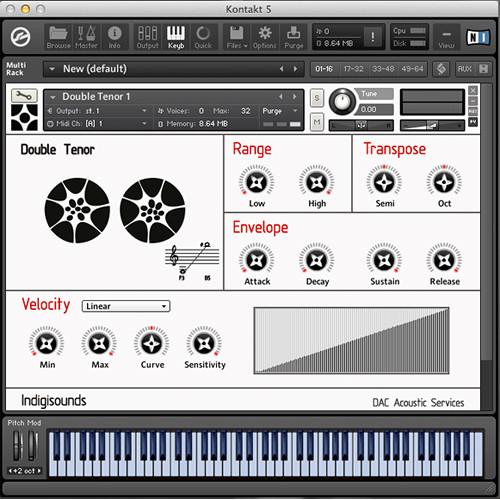
Task: Open instrument edit mode wrench
Action: [24, 96]
